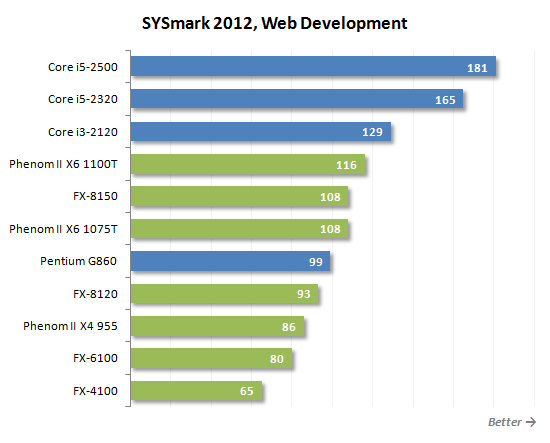Click the Phenom II X6 1100T label
This screenshot has width=550, height=443.
[63, 164]
